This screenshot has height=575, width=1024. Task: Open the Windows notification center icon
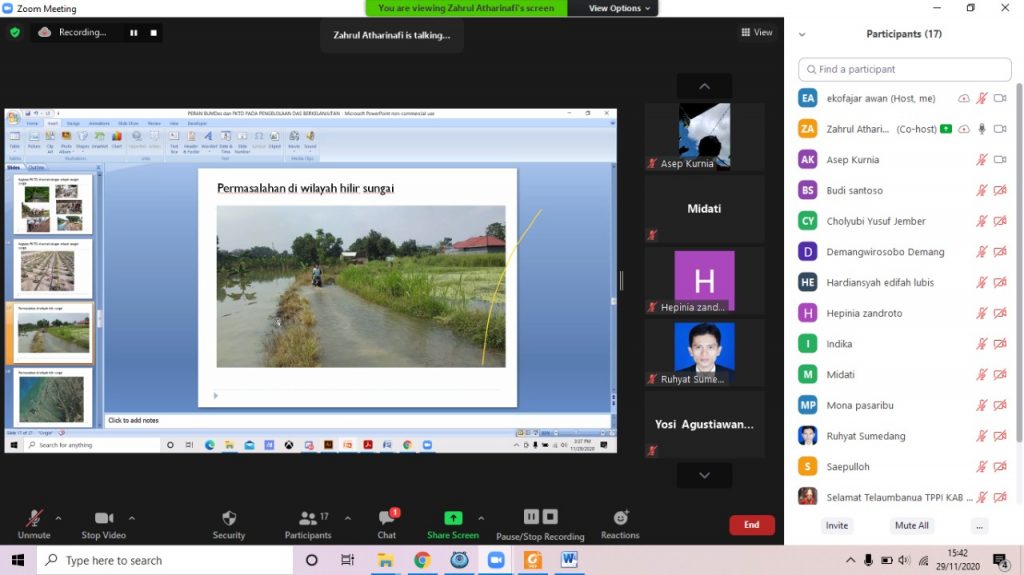[1000, 560]
